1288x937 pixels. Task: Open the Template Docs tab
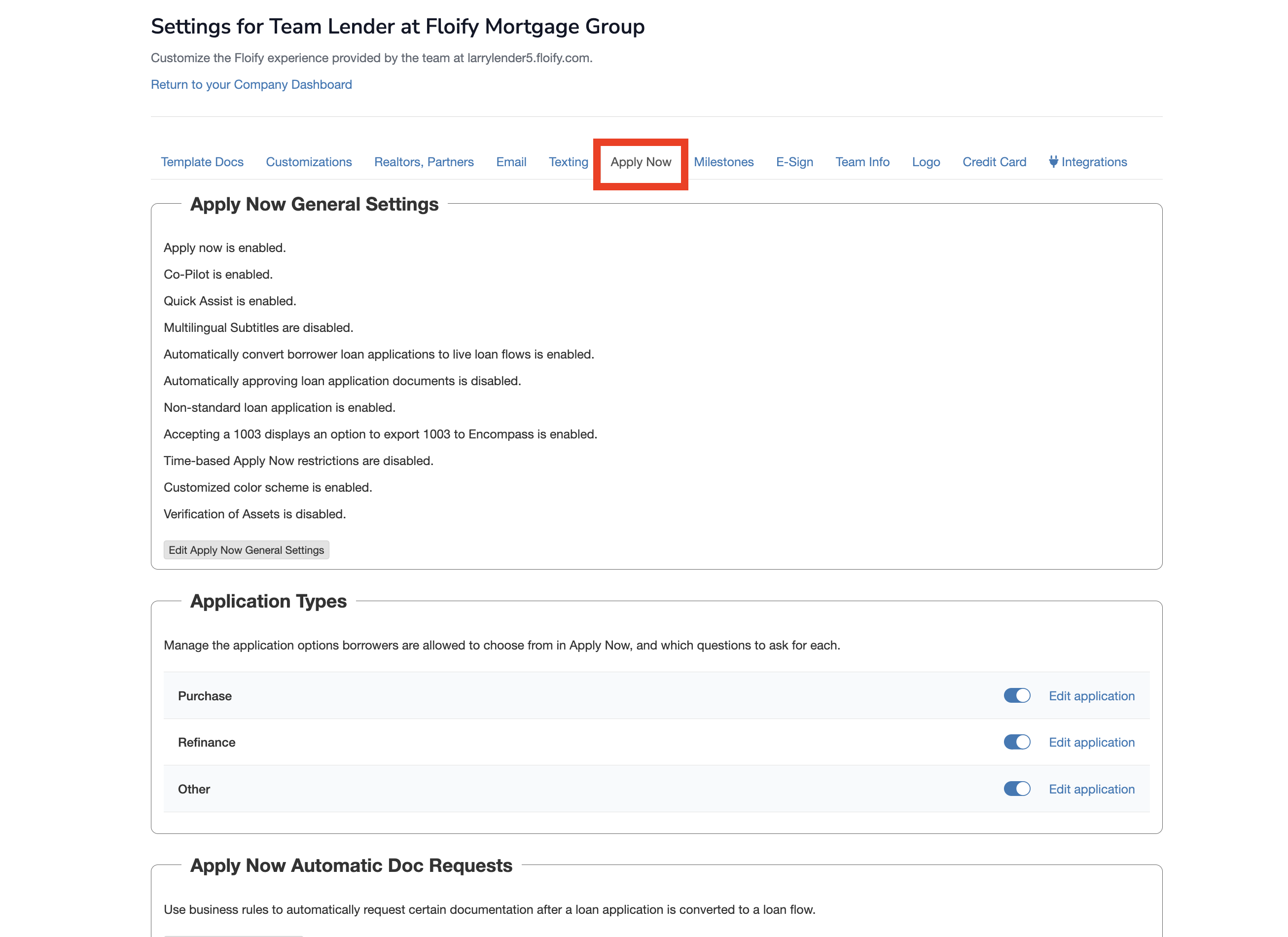click(202, 162)
